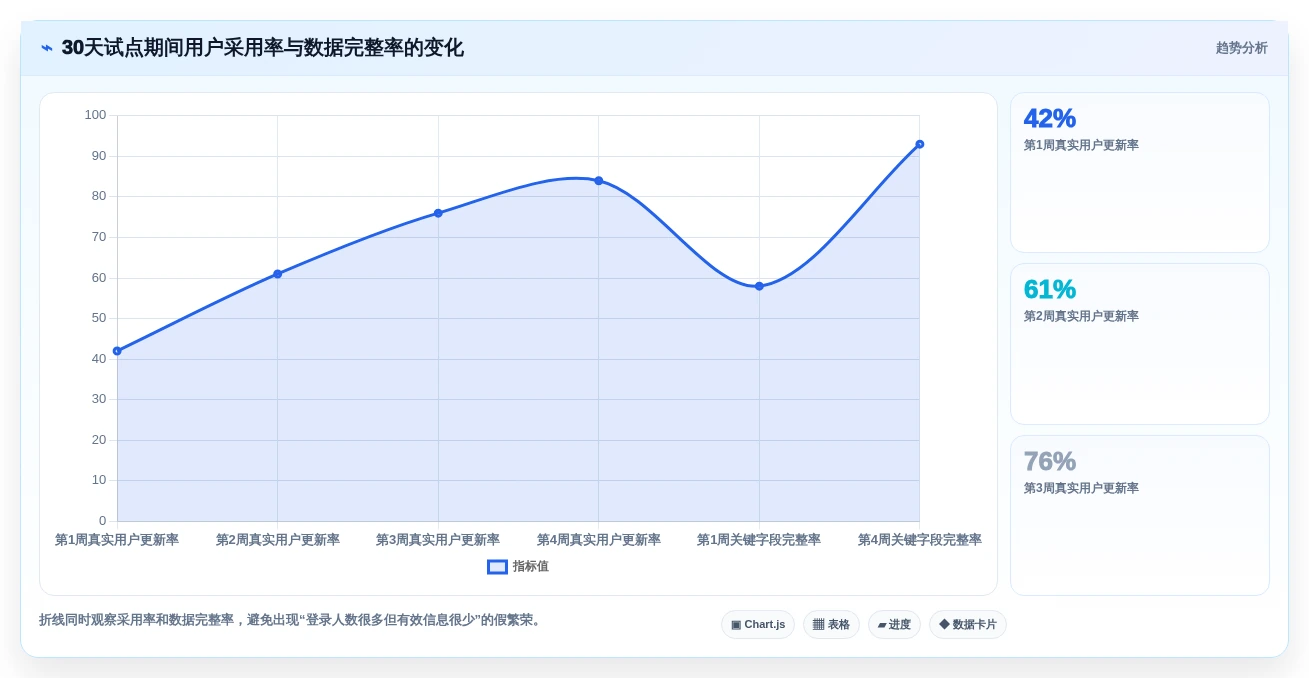This screenshot has width=1309, height=678.
Task: Click the 第4周关键字段完整率 data point at 93
Action: tap(919, 144)
